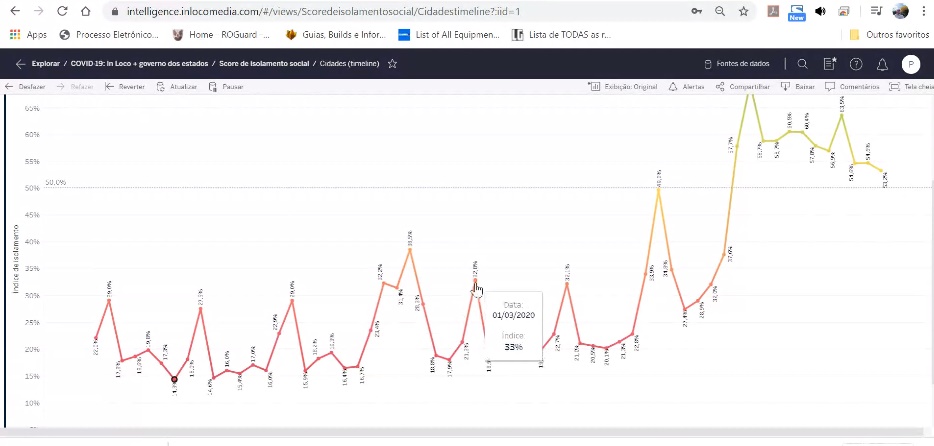This screenshot has height=446, width=934.
Task: Click the 65% y-axis label
Action: pyautogui.click(x=32, y=108)
